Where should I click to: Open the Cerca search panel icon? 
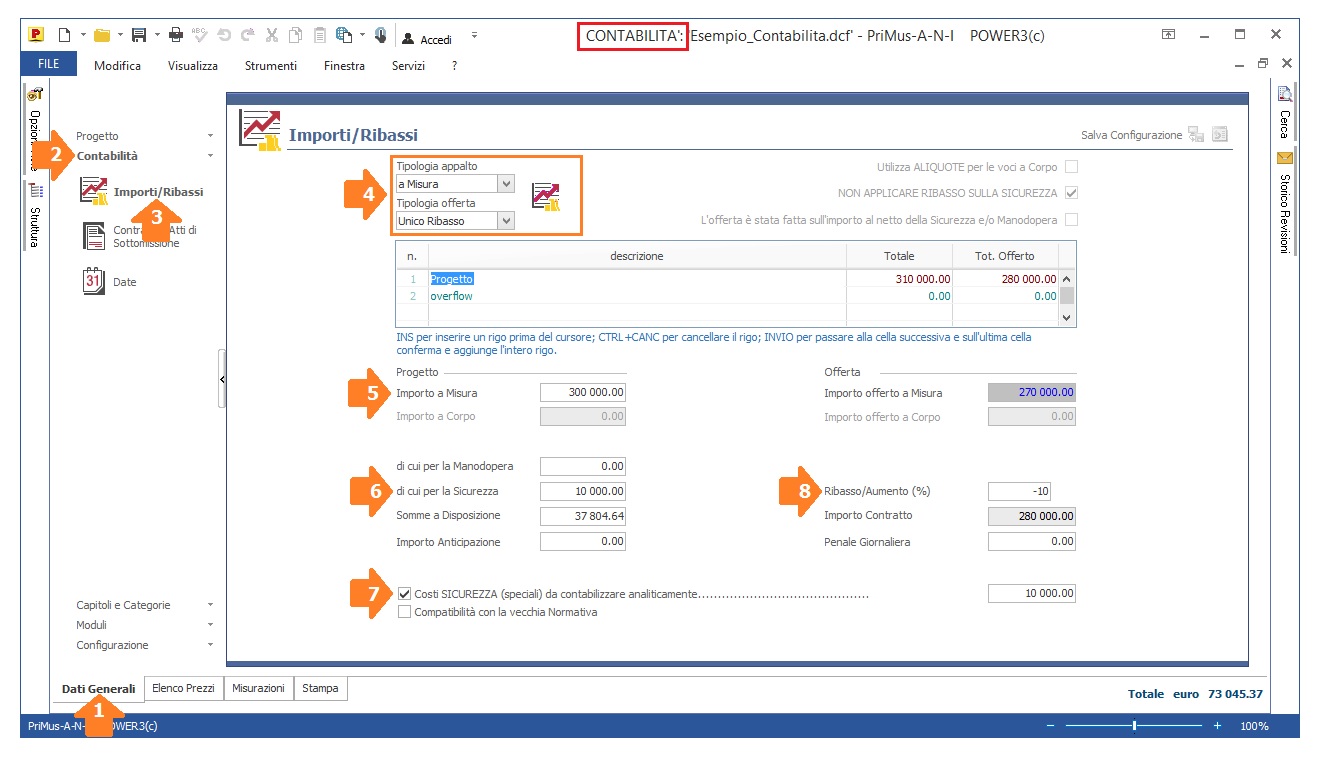click(x=1285, y=95)
